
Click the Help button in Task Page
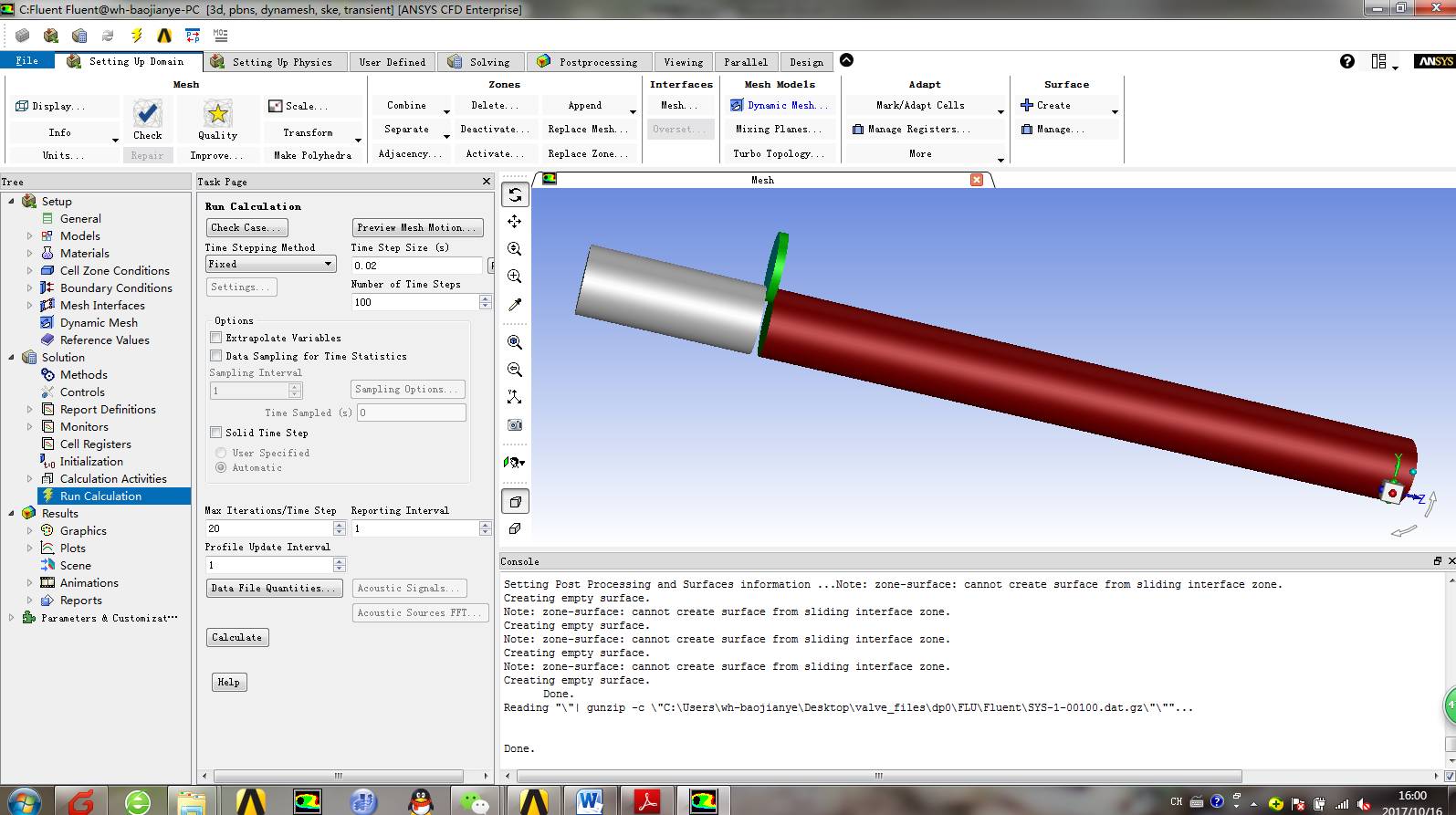[x=228, y=682]
